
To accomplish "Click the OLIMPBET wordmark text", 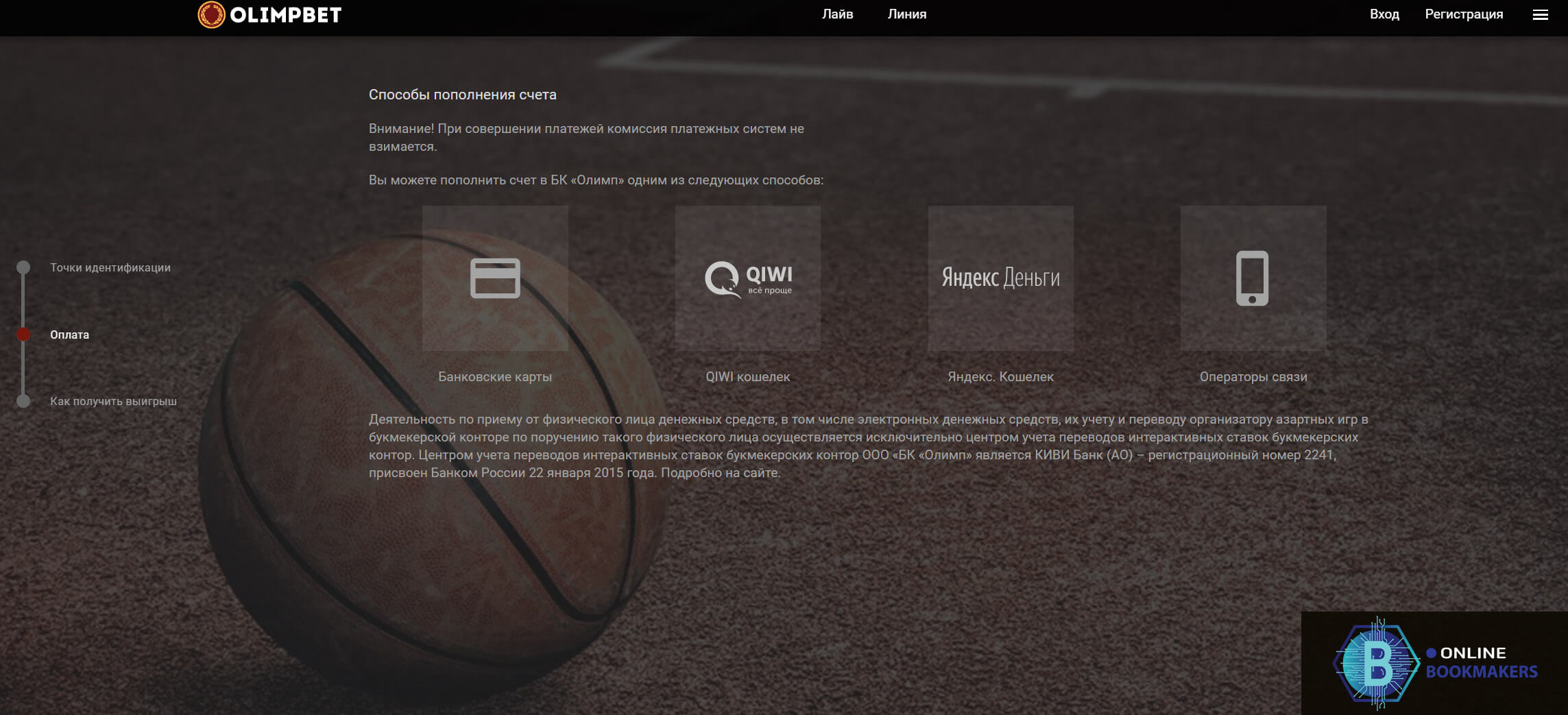I will click(x=285, y=15).
